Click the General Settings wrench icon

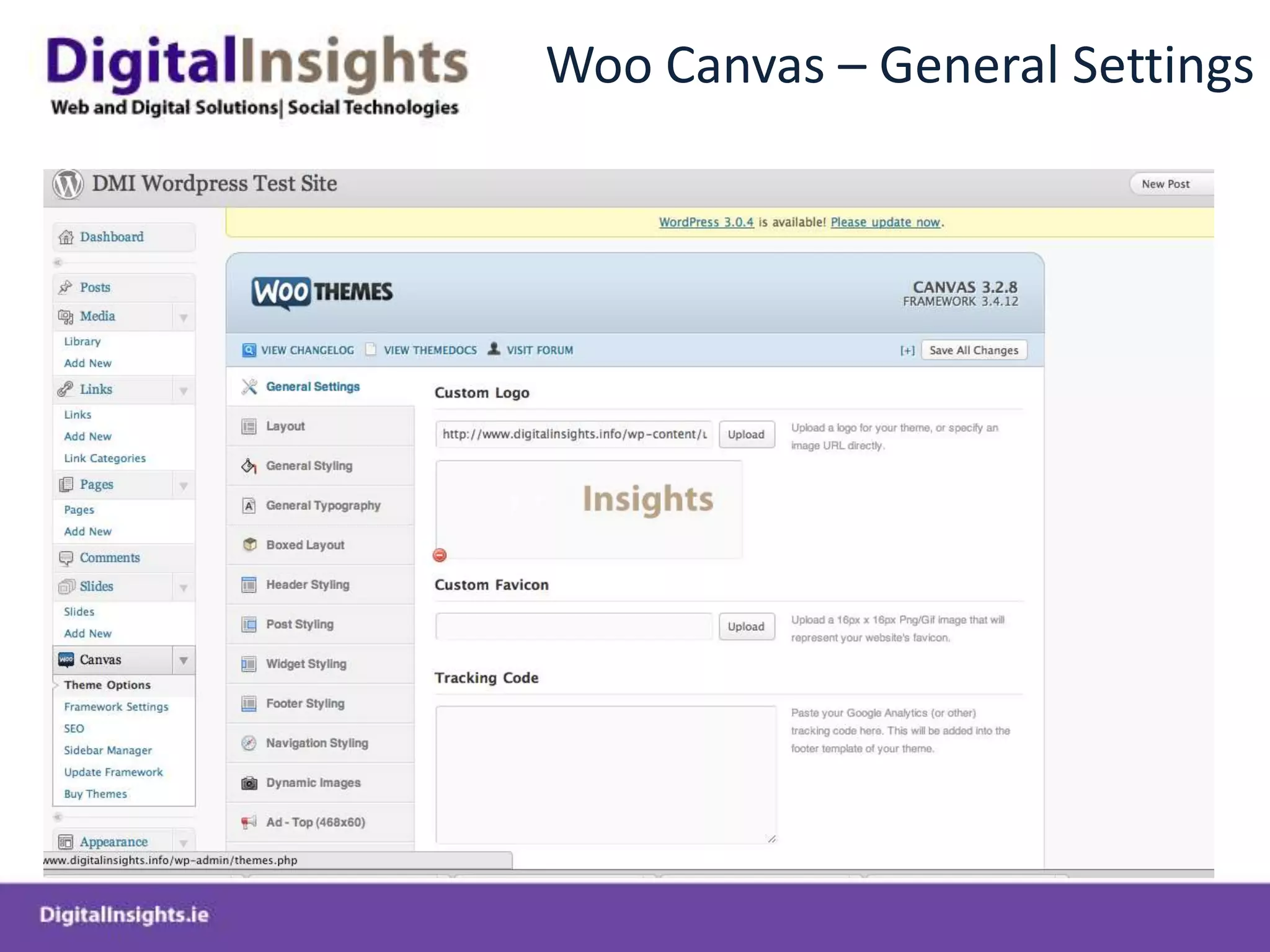click(249, 387)
